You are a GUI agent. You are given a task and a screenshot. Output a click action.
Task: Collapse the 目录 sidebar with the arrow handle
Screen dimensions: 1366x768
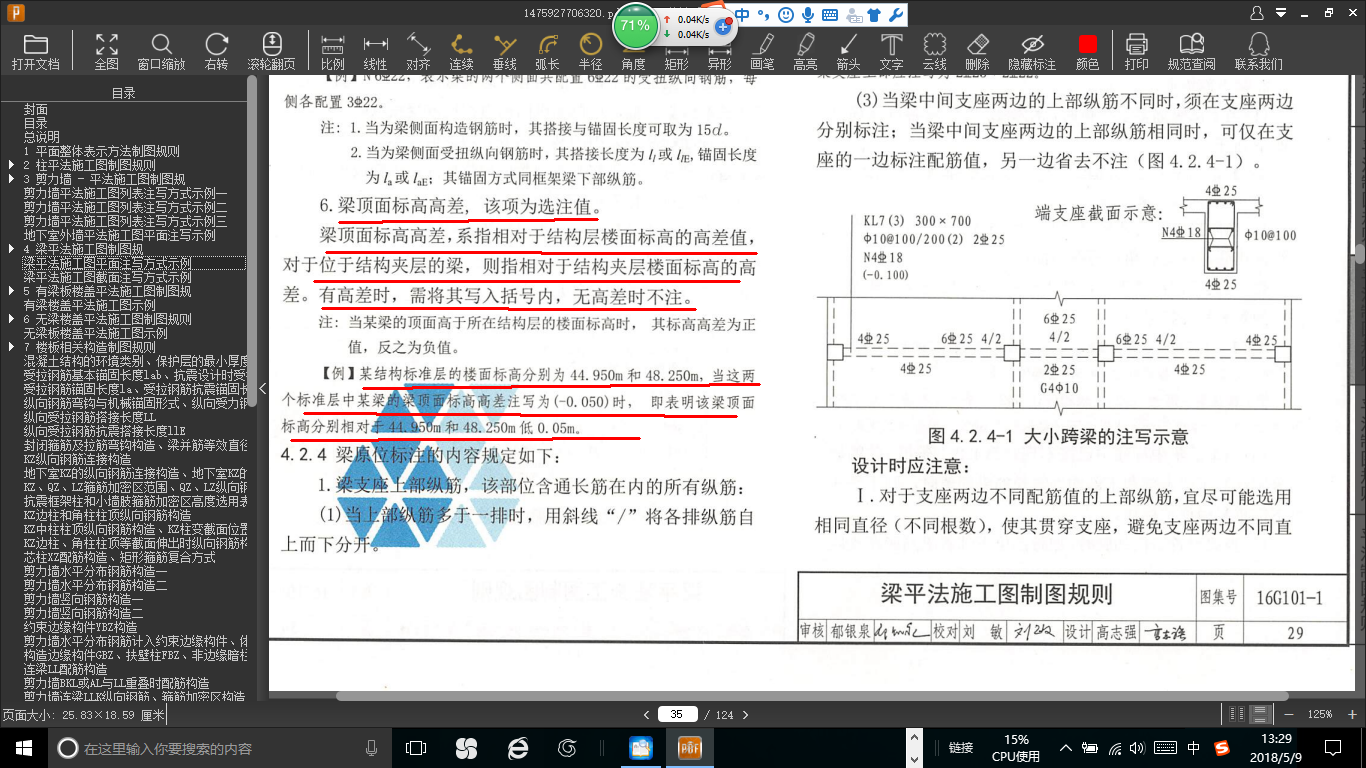pyautogui.click(x=263, y=388)
